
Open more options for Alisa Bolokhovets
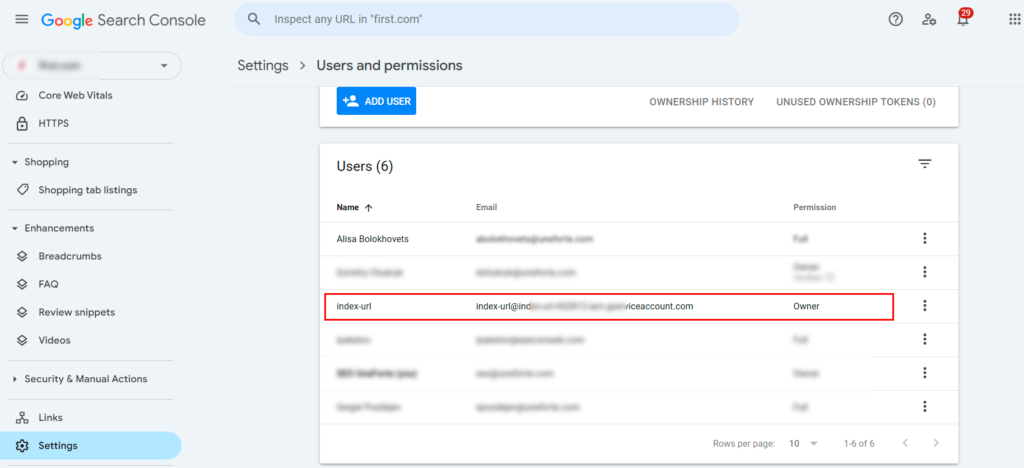tap(925, 238)
